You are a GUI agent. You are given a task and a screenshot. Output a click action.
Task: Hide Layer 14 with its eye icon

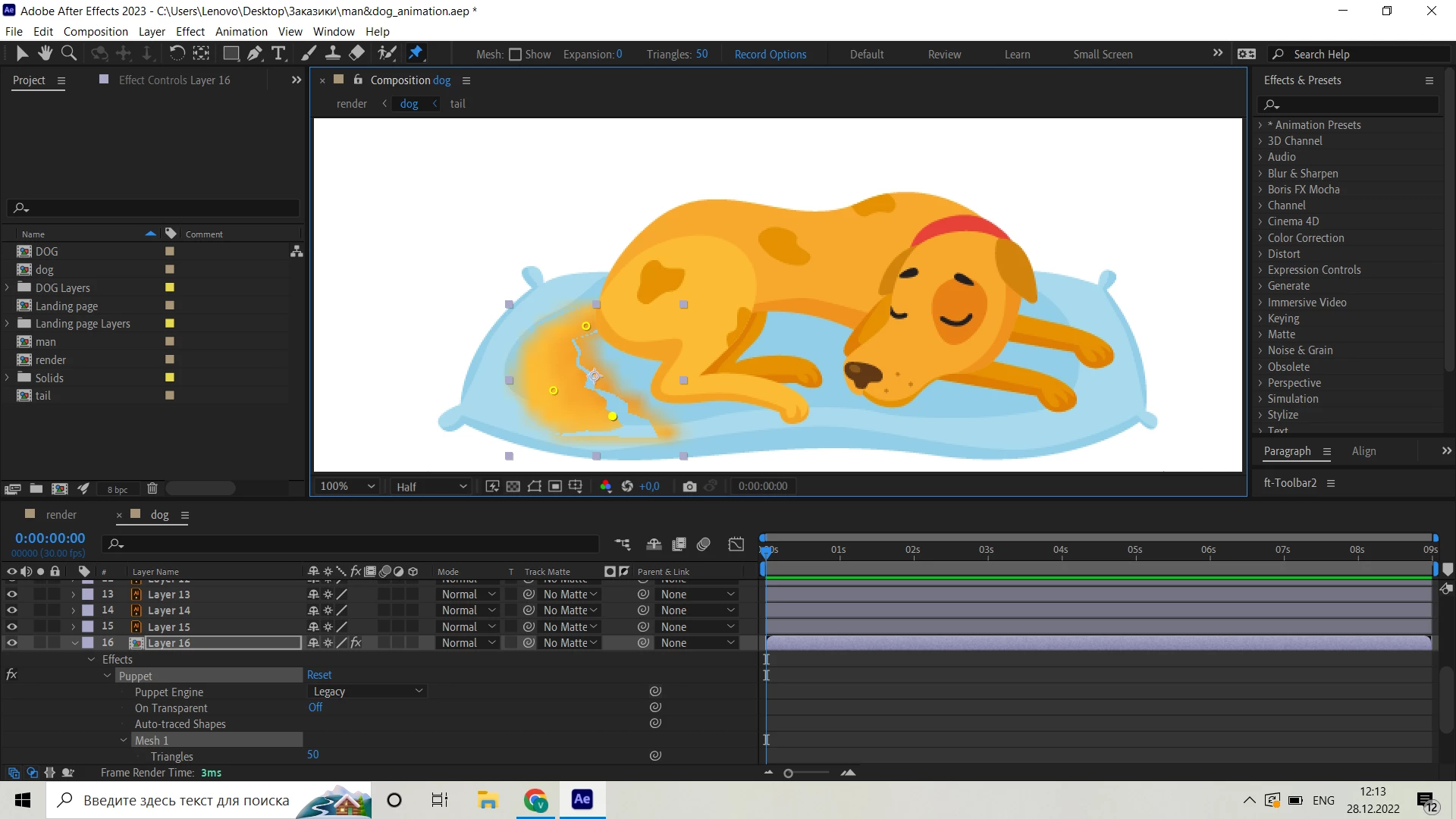12,610
